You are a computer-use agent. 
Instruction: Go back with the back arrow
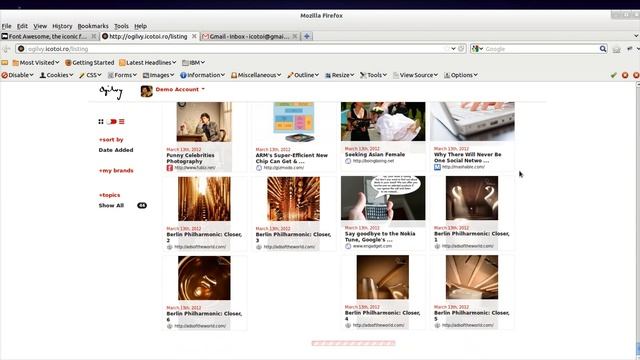(x=7, y=49)
